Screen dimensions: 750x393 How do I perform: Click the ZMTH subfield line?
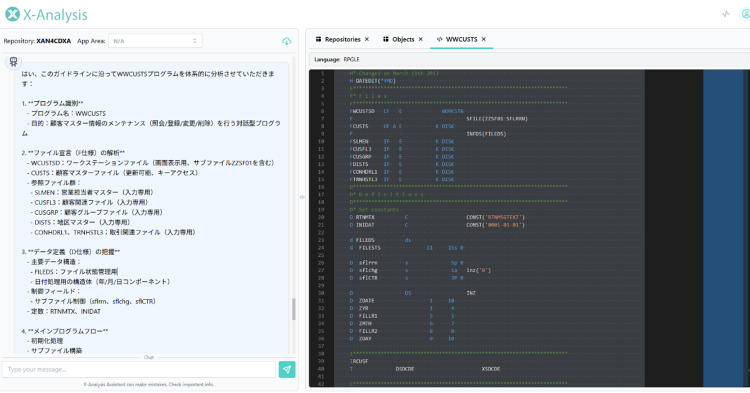click(402, 323)
